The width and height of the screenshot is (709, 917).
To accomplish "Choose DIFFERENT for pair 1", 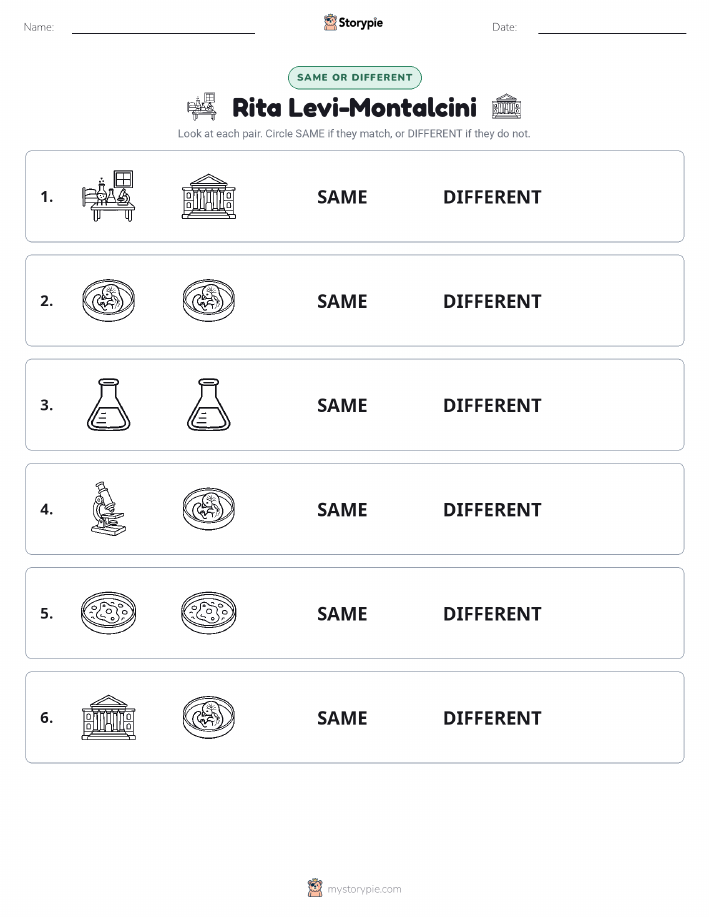I will [x=492, y=197].
